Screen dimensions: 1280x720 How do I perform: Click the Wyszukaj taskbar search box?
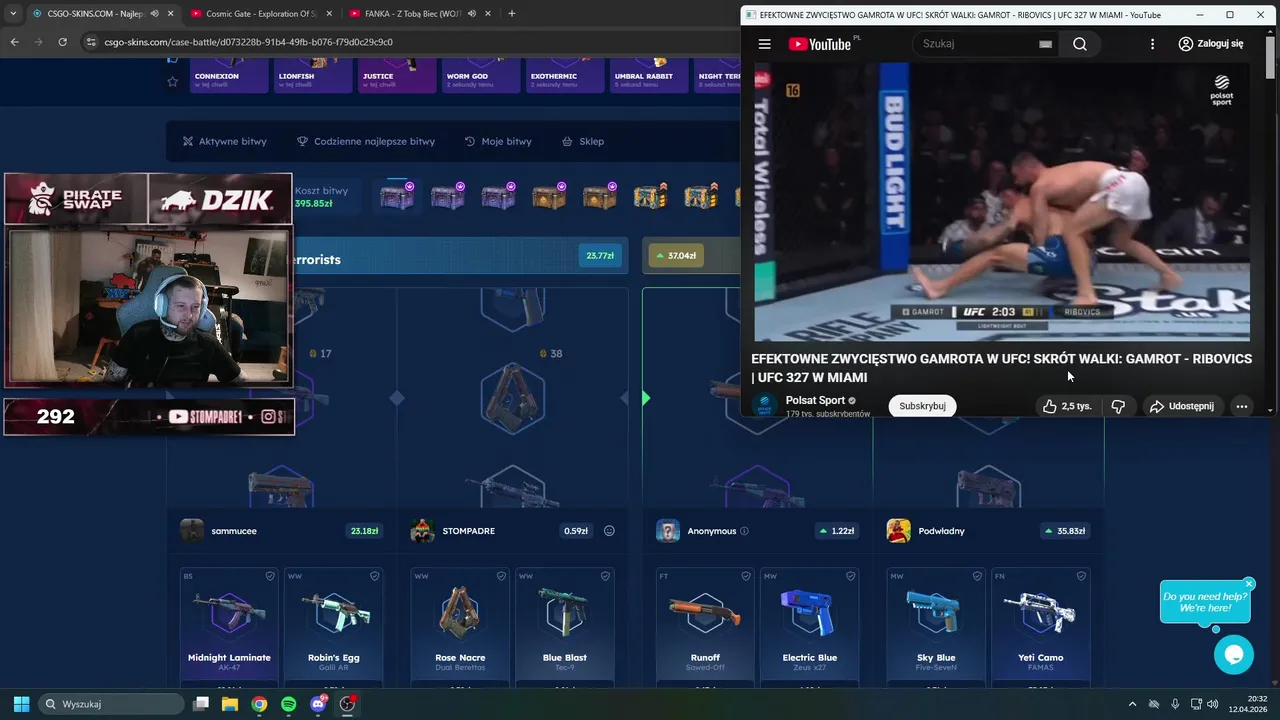112,704
